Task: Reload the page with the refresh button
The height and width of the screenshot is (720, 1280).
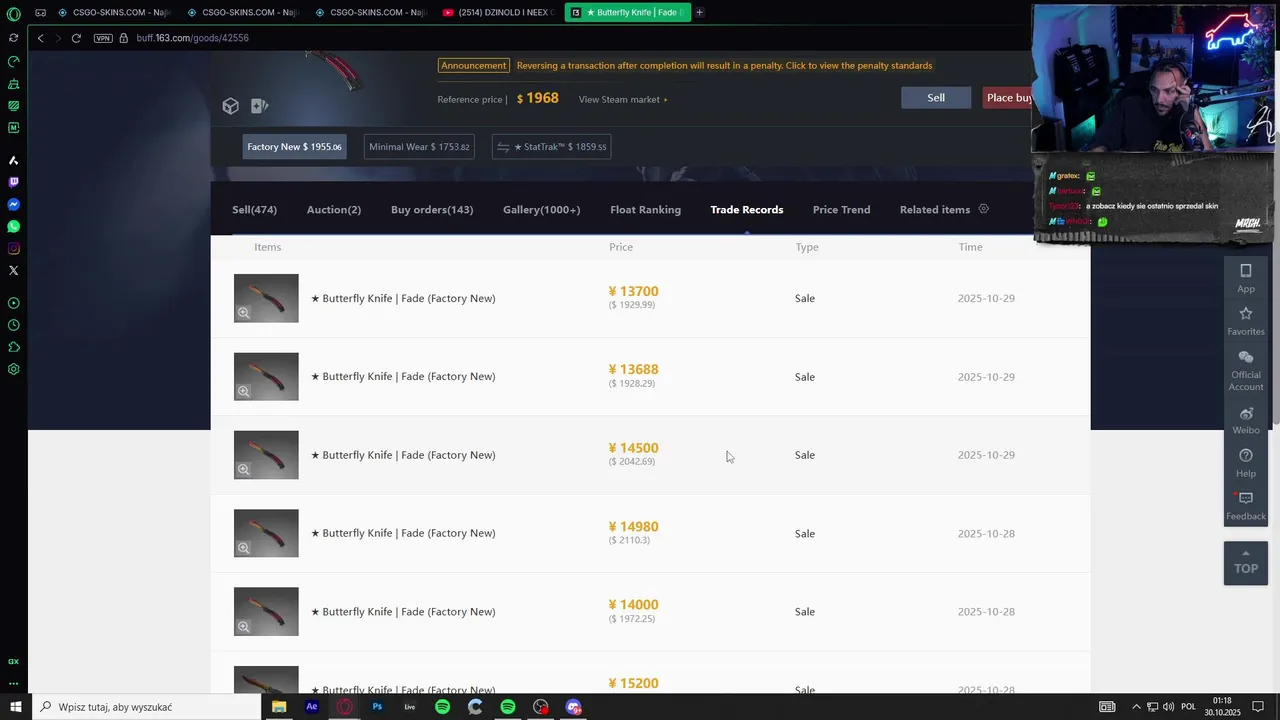Action: pos(76,38)
